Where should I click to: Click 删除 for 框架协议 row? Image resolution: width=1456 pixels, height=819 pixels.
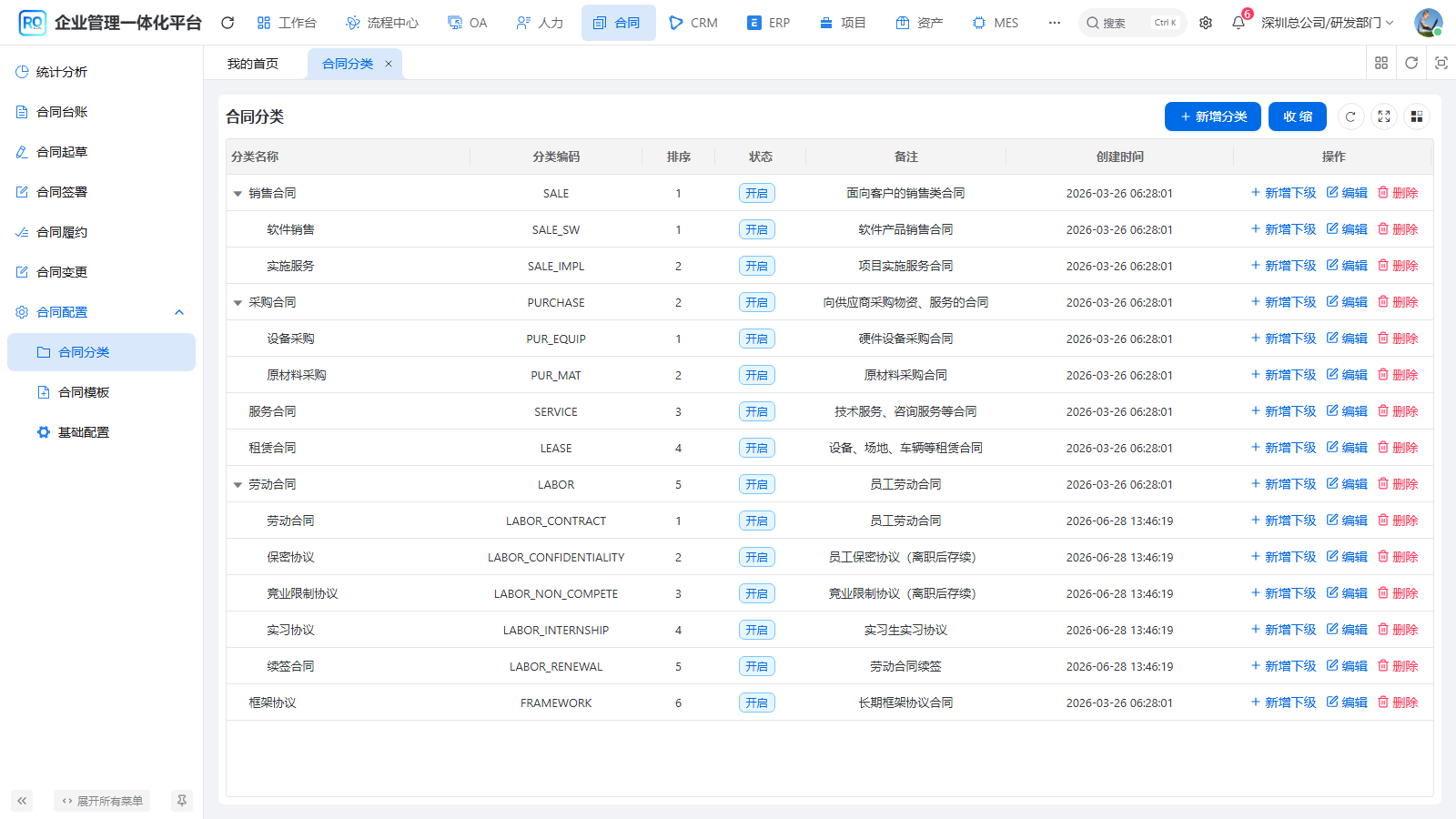(1398, 703)
